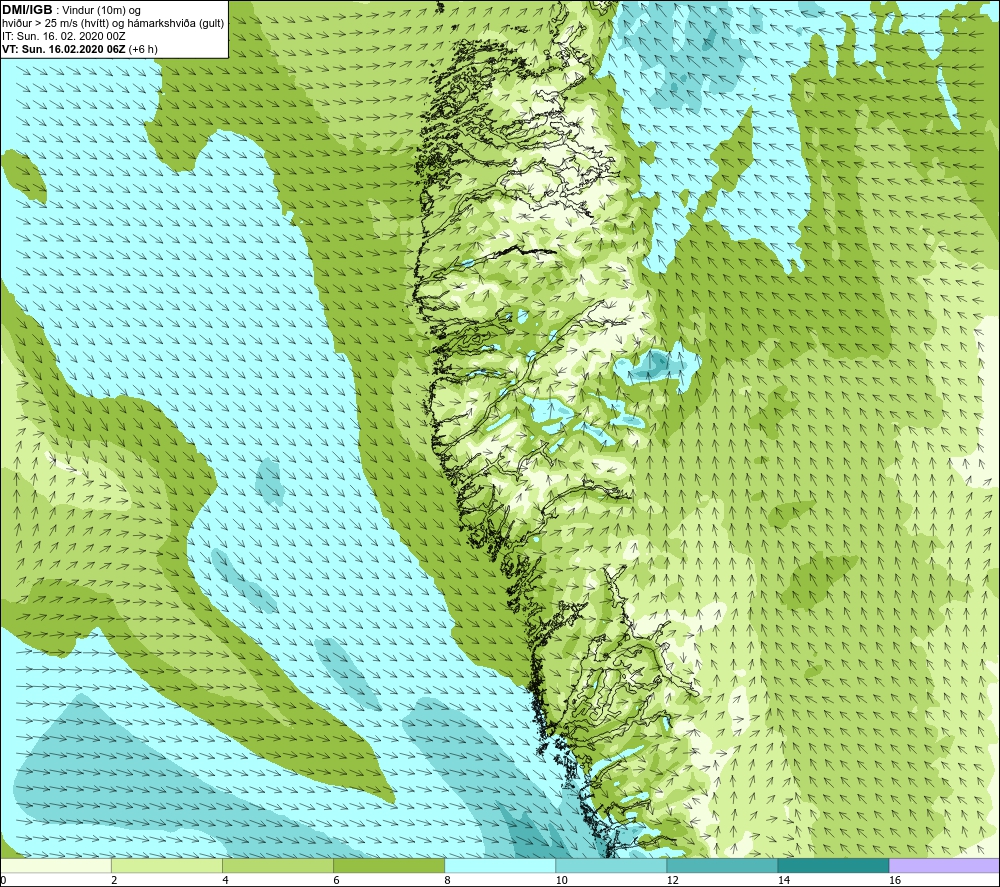Click the 4–6 m/s green legend swatch
Image resolution: width=1000 pixels, height=887 pixels.
pyautogui.click(x=277, y=865)
